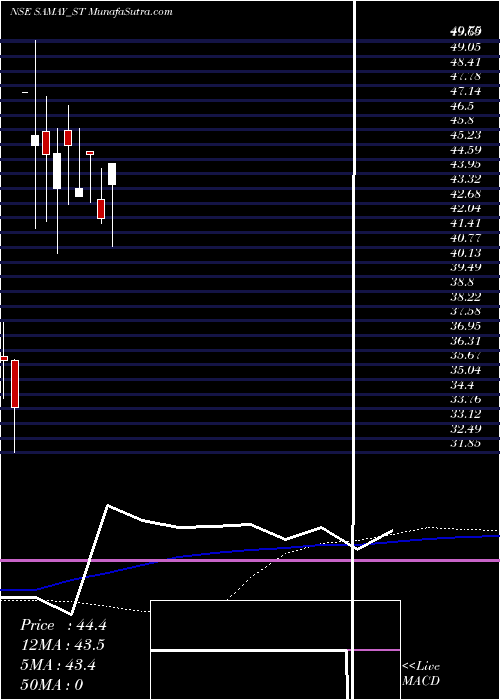Click the 38.22 price axis label

click(466, 296)
